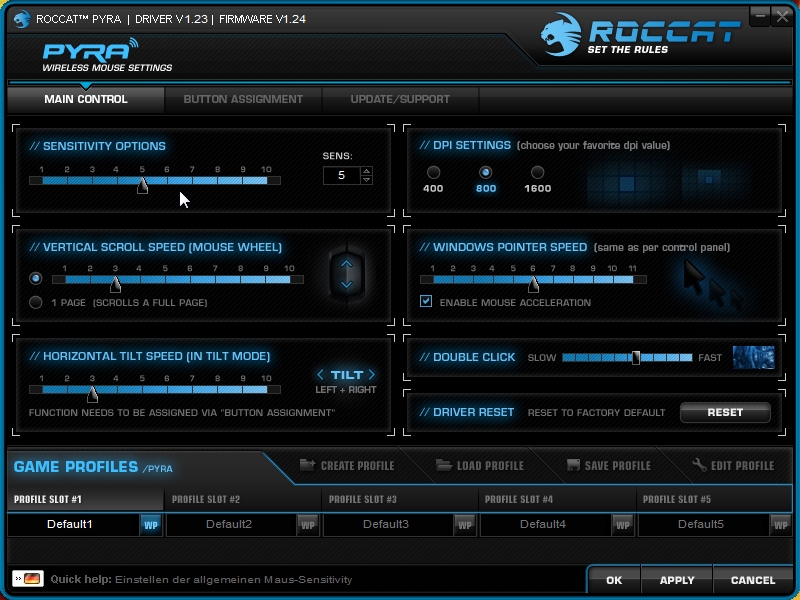Click the Windows pointer speed slider handle
The height and width of the screenshot is (600, 800).
(533, 284)
